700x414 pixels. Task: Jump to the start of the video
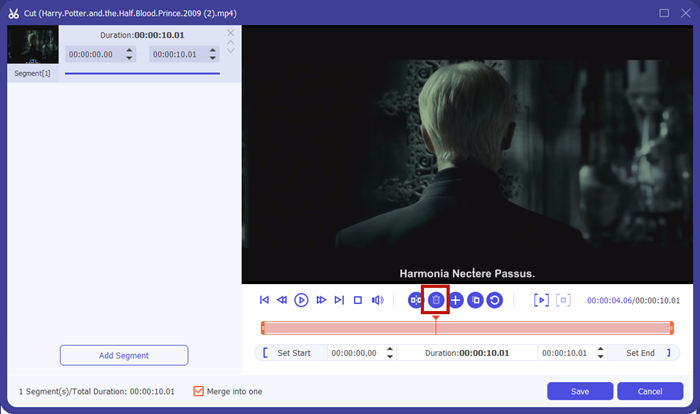pos(264,300)
